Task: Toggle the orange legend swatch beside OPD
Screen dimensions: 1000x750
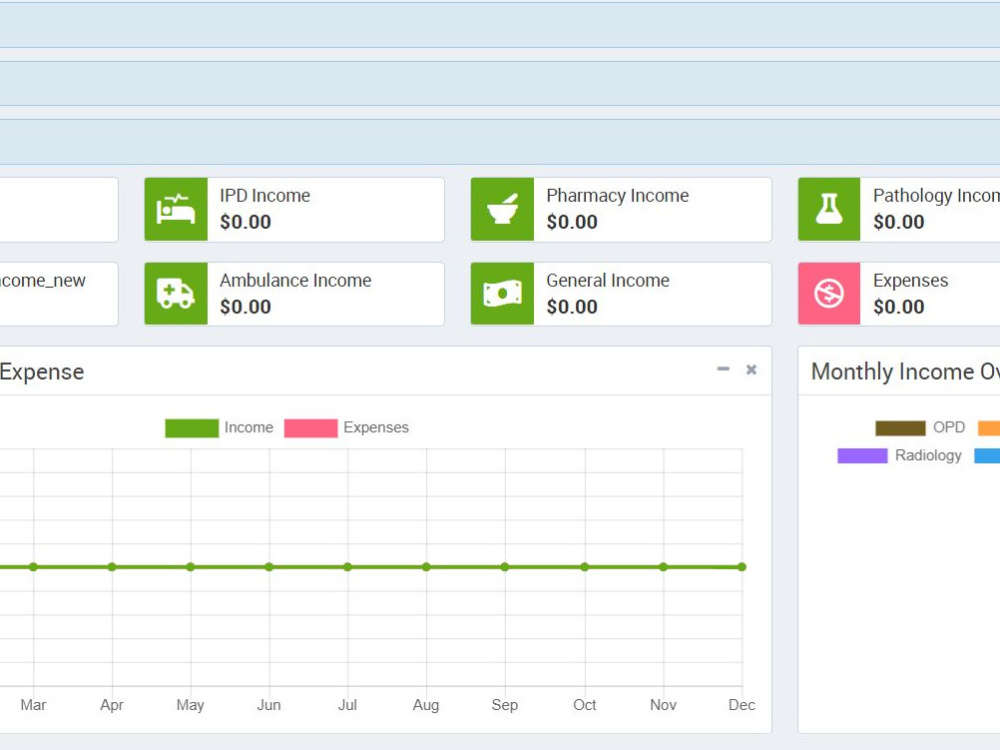Action: tap(989, 428)
